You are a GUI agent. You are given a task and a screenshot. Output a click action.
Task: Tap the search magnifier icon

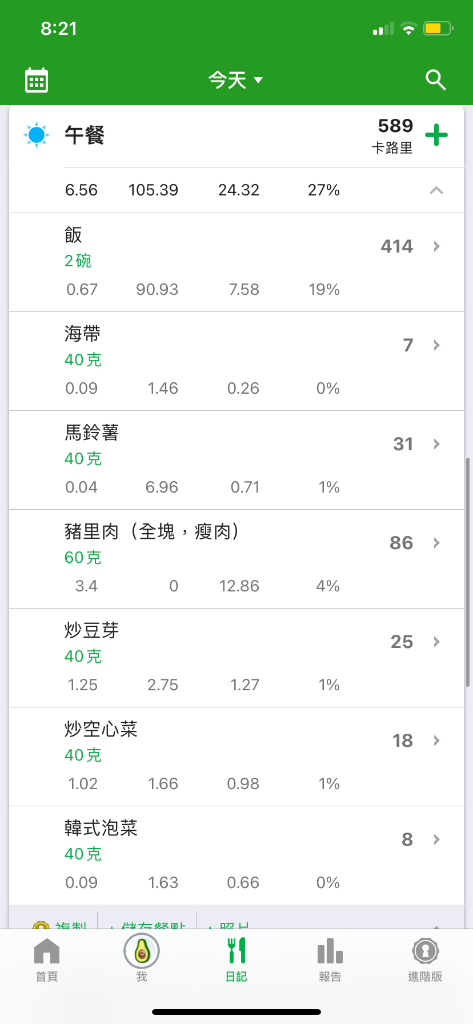coord(435,80)
